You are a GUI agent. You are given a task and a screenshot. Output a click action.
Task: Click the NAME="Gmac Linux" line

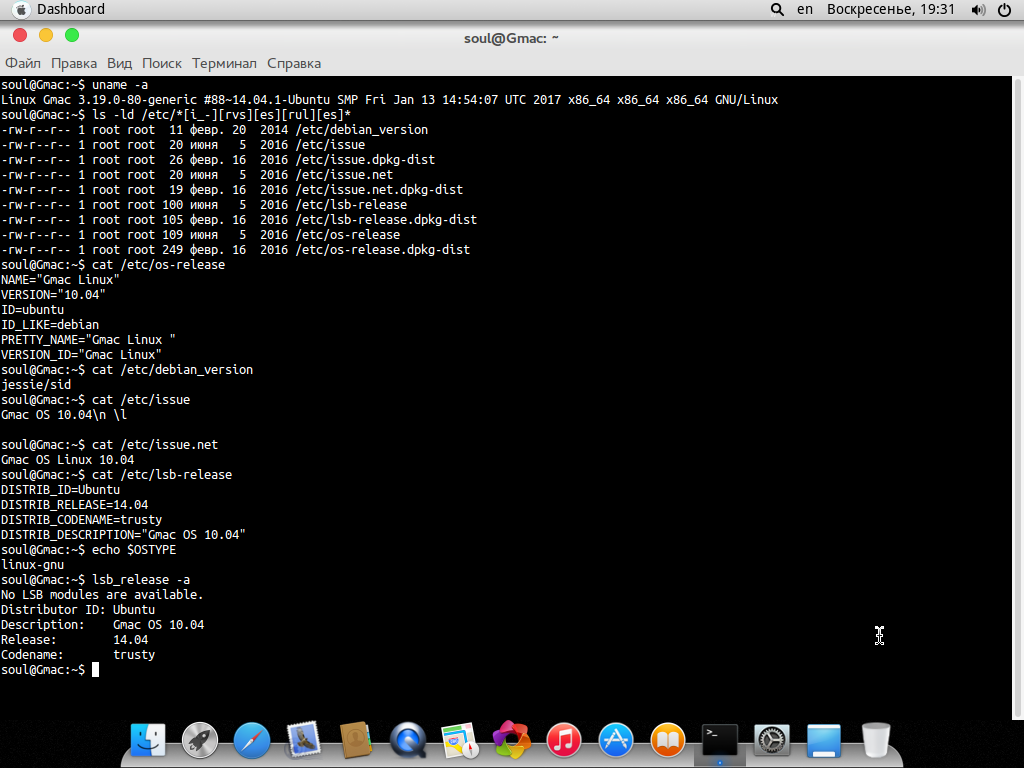pos(60,280)
